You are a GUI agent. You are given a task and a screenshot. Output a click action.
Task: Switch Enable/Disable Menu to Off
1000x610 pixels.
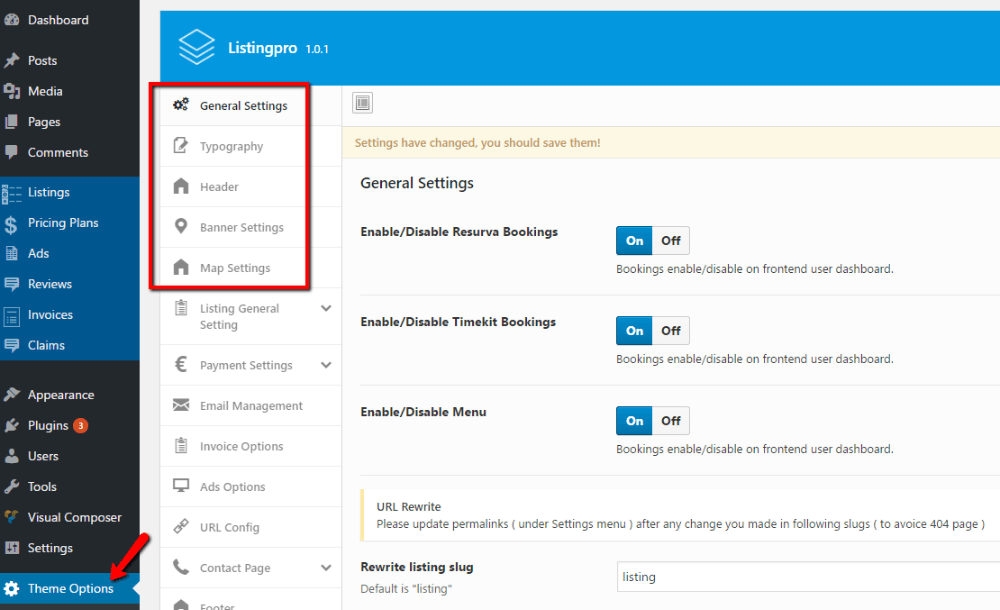click(x=670, y=420)
